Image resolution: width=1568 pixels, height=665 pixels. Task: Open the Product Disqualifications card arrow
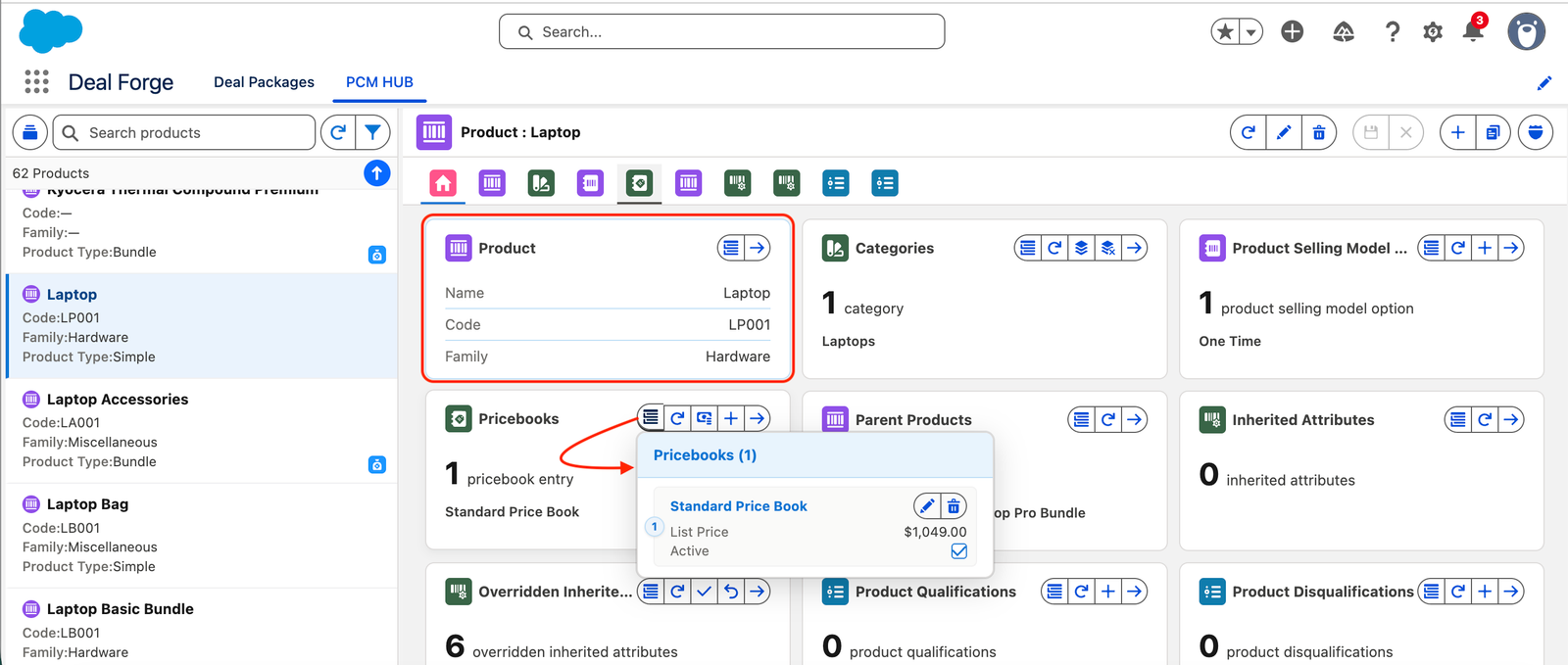(x=1512, y=592)
